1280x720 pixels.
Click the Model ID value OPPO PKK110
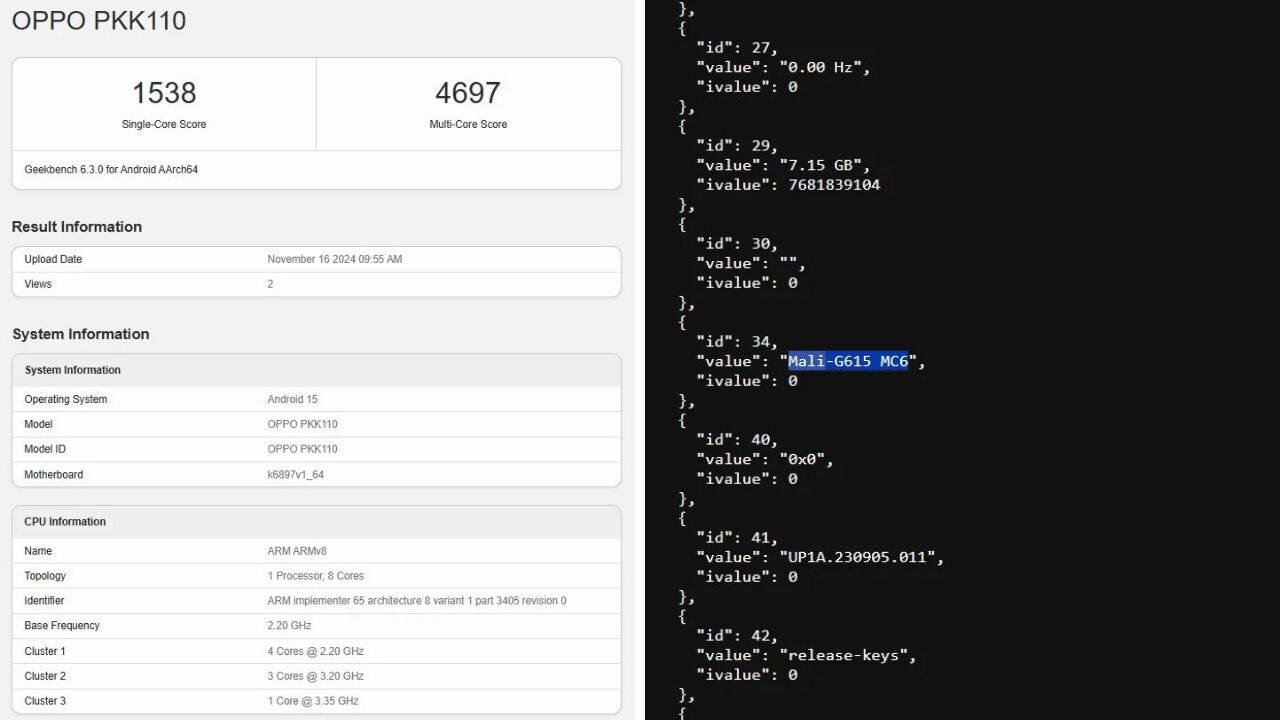[302, 450]
